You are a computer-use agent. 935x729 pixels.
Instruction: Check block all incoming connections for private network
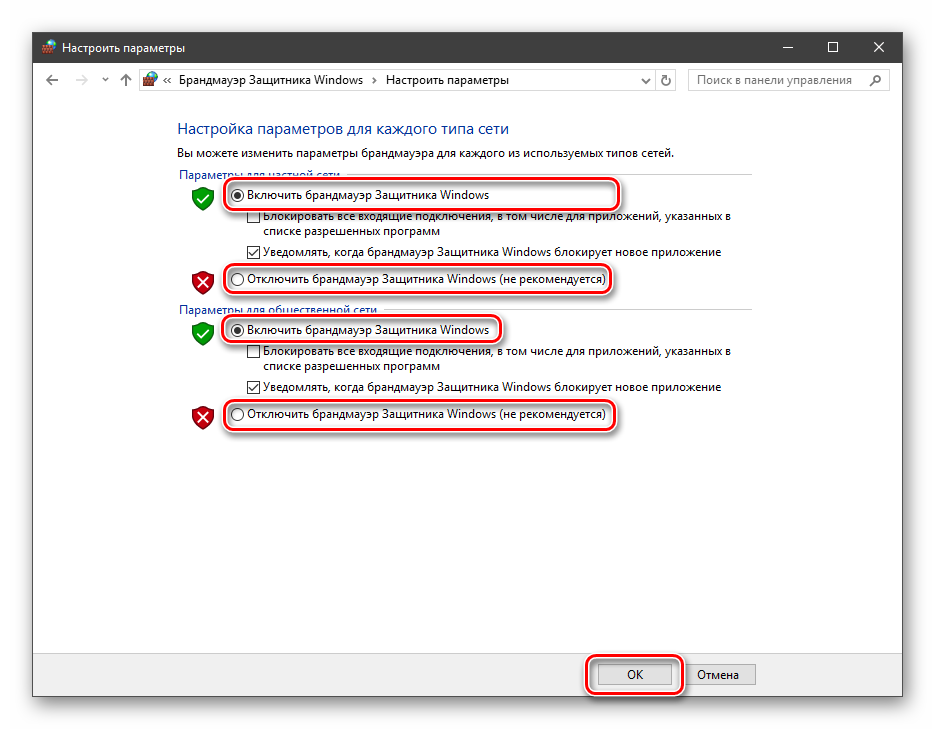pyautogui.click(x=253, y=217)
